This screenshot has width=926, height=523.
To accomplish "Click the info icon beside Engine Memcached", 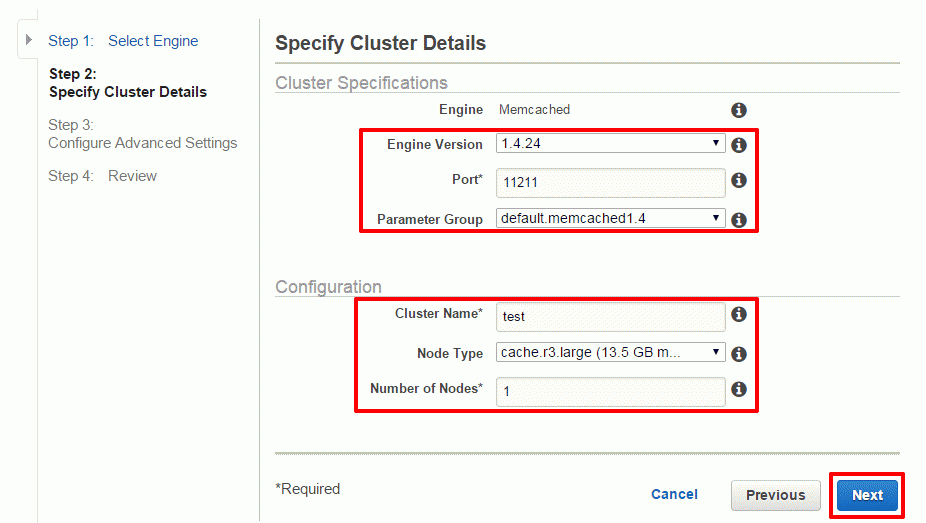I will coord(738,110).
